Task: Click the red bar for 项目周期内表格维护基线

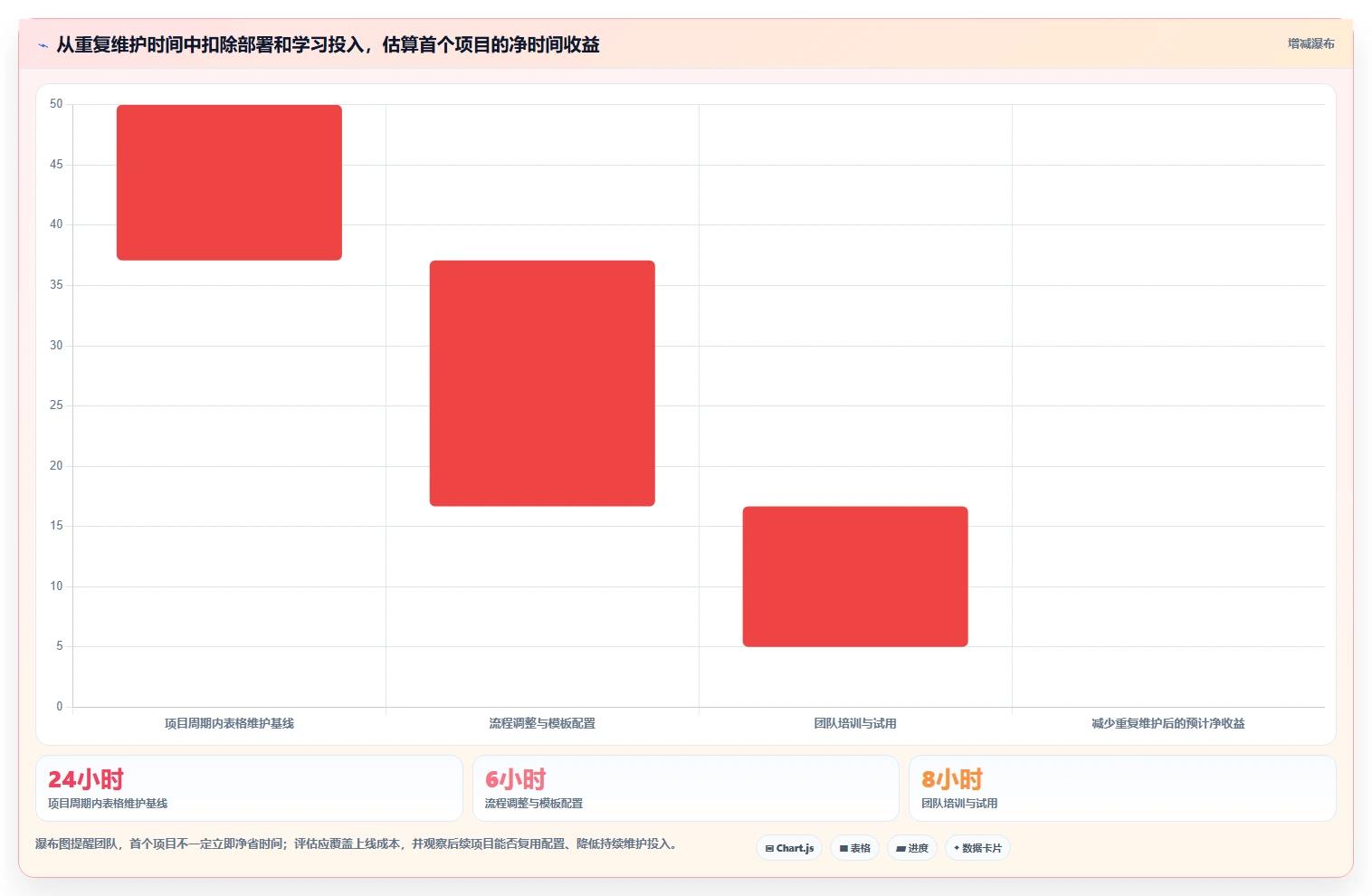Action: (229, 183)
